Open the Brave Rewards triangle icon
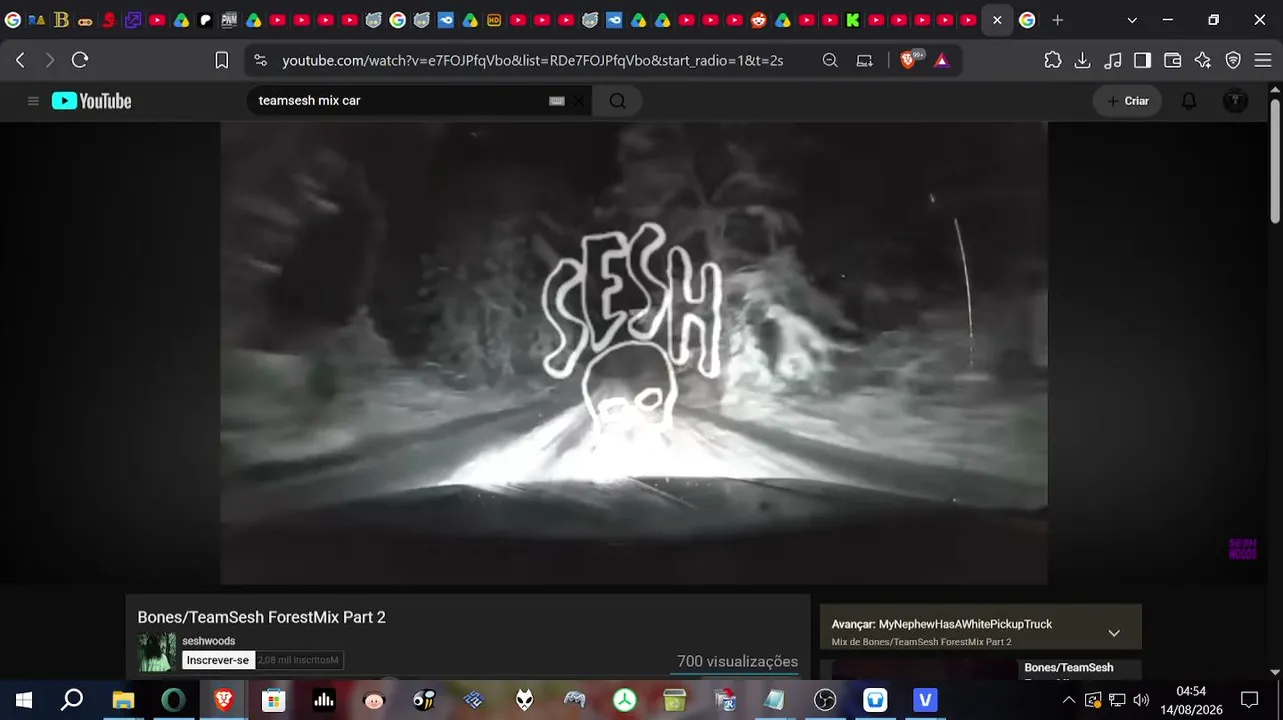Viewport: 1283px width, 720px height. coord(941,60)
